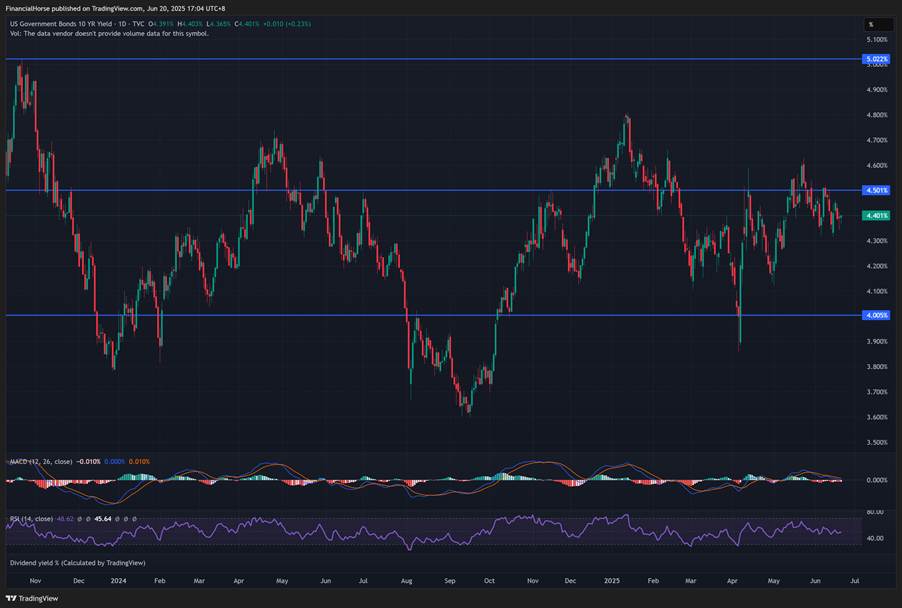This screenshot has width=902, height=608.
Task: Open the MACD (12, 26, close) indicator legend
Action: (41, 462)
